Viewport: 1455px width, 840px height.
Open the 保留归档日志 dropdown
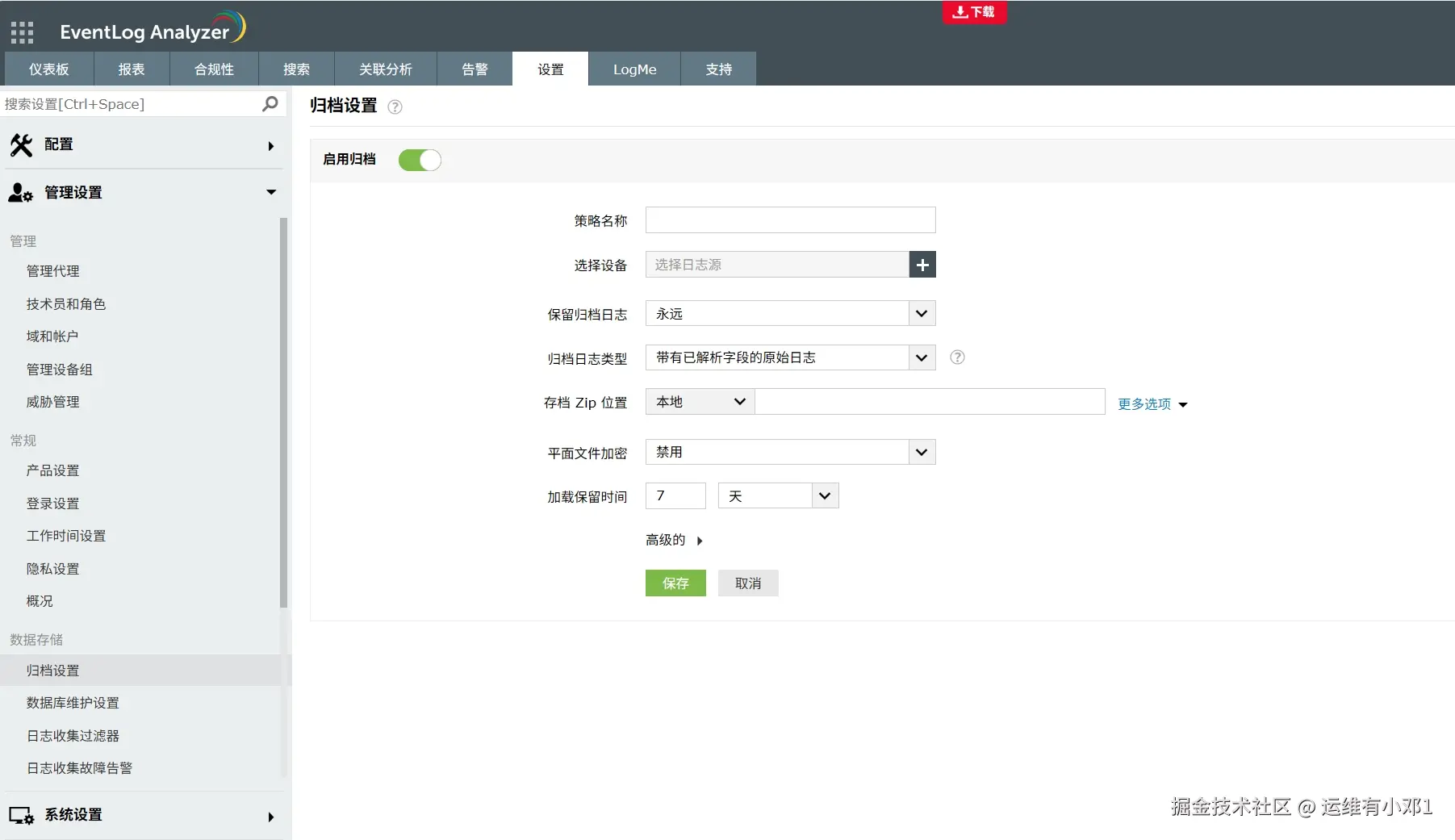[x=790, y=313]
